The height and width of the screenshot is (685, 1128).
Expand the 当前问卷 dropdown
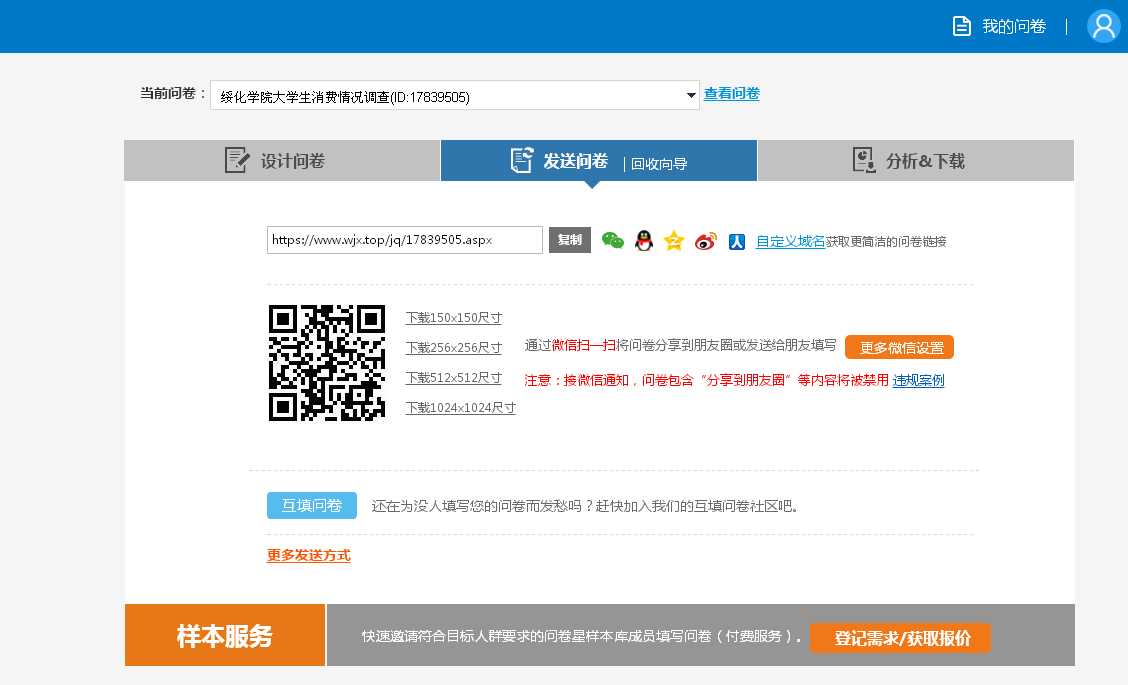(455, 96)
